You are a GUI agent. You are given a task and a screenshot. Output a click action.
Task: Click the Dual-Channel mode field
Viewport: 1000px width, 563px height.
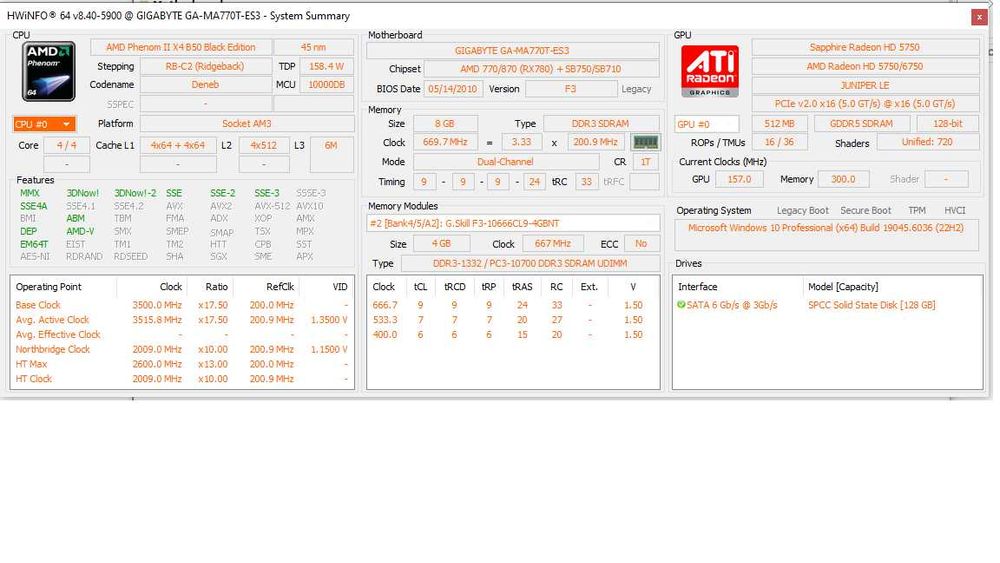[x=506, y=162]
